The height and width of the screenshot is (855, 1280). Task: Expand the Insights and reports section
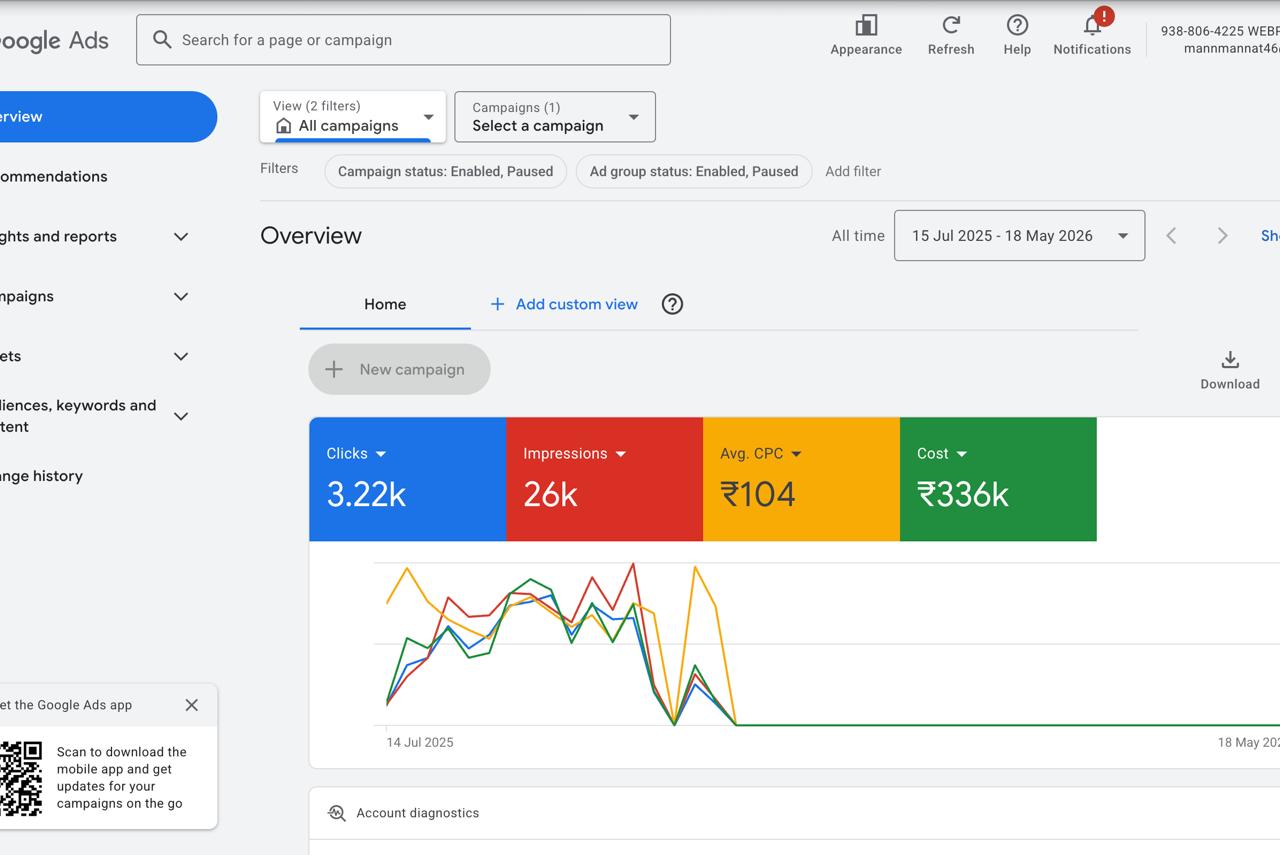(x=181, y=237)
